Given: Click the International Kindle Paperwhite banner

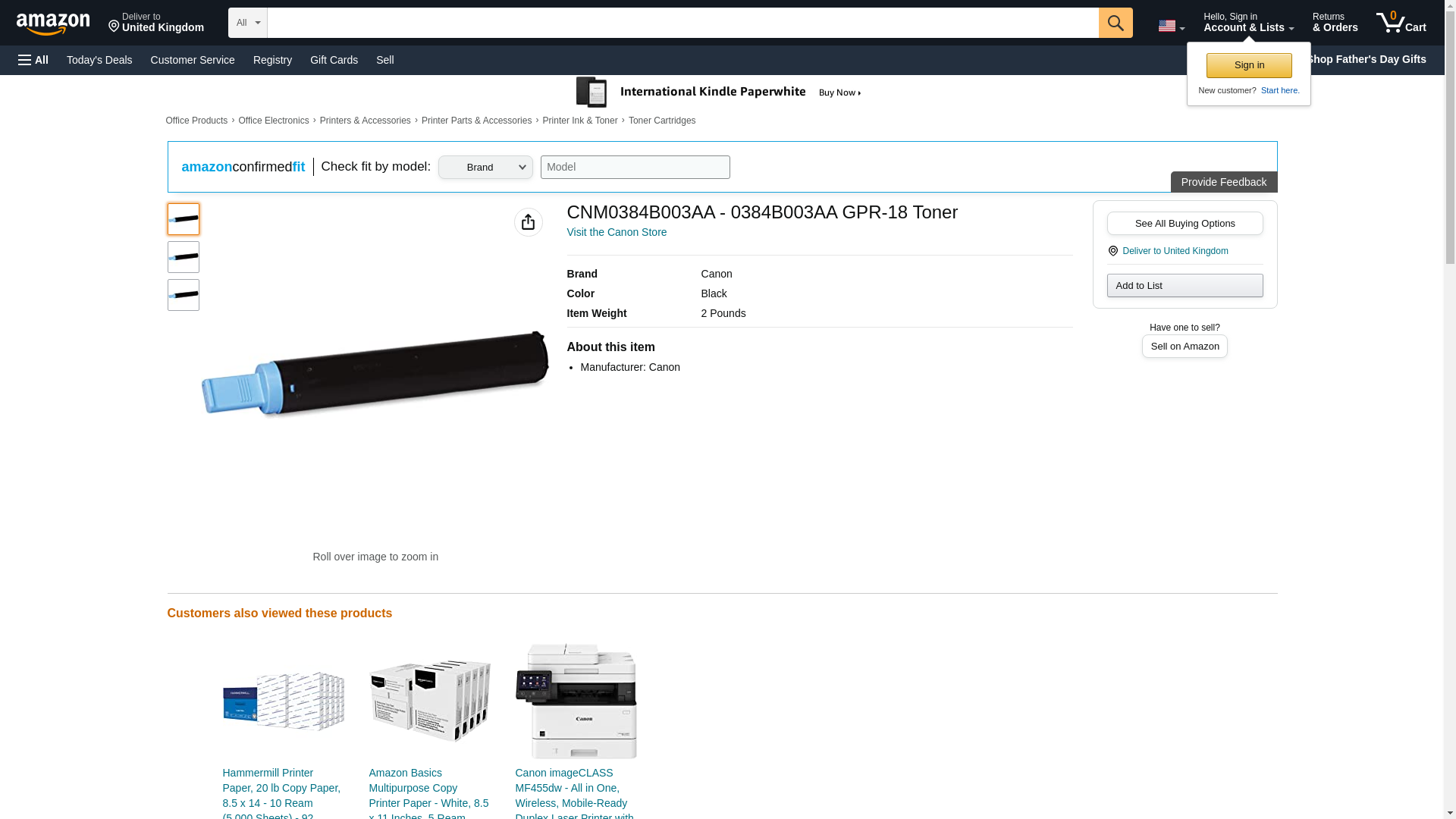Looking at the screenshot, I should (719, 93).
